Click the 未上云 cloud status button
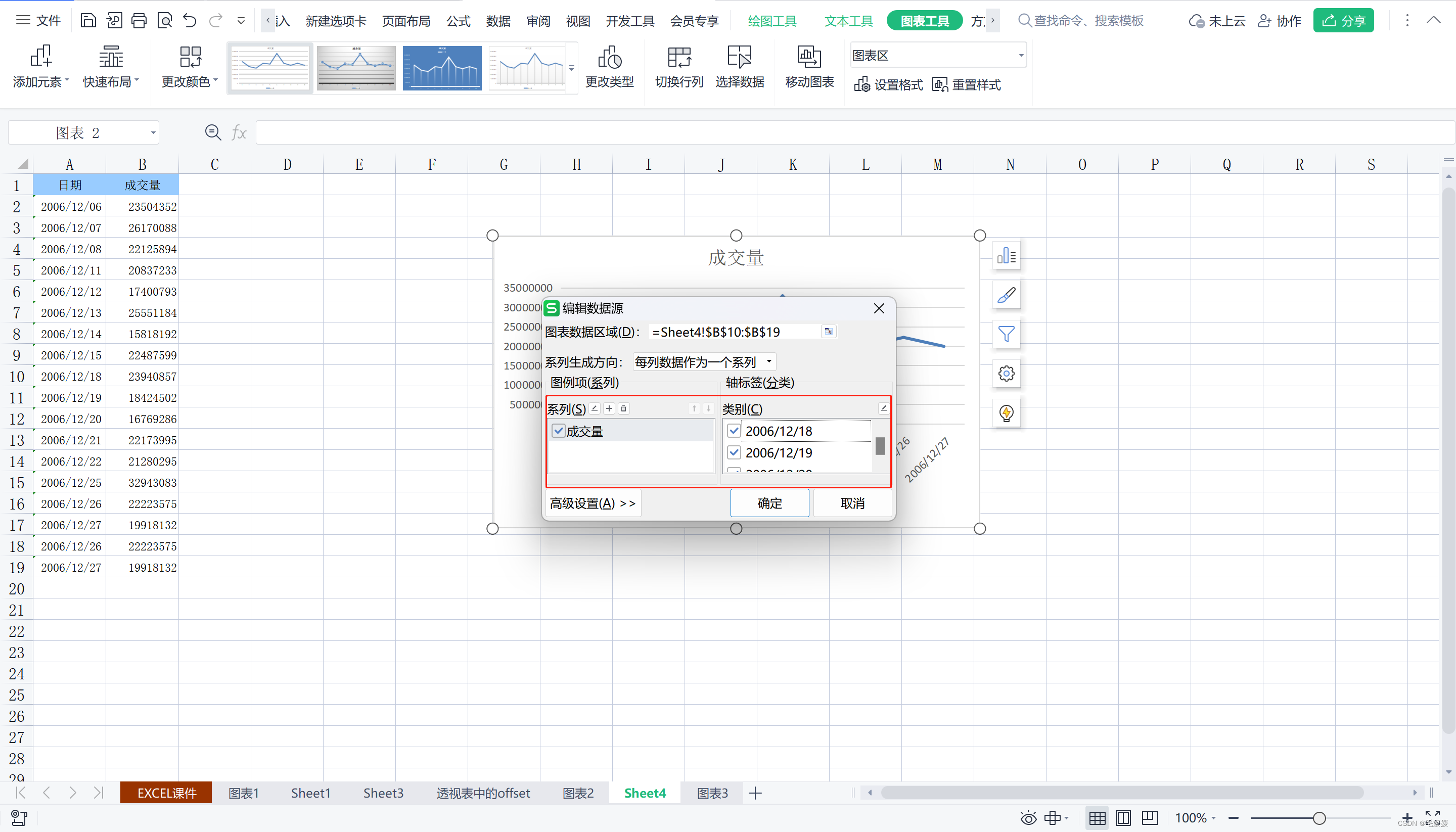This screenshot has width=1456, height=832. point(1216,21)
